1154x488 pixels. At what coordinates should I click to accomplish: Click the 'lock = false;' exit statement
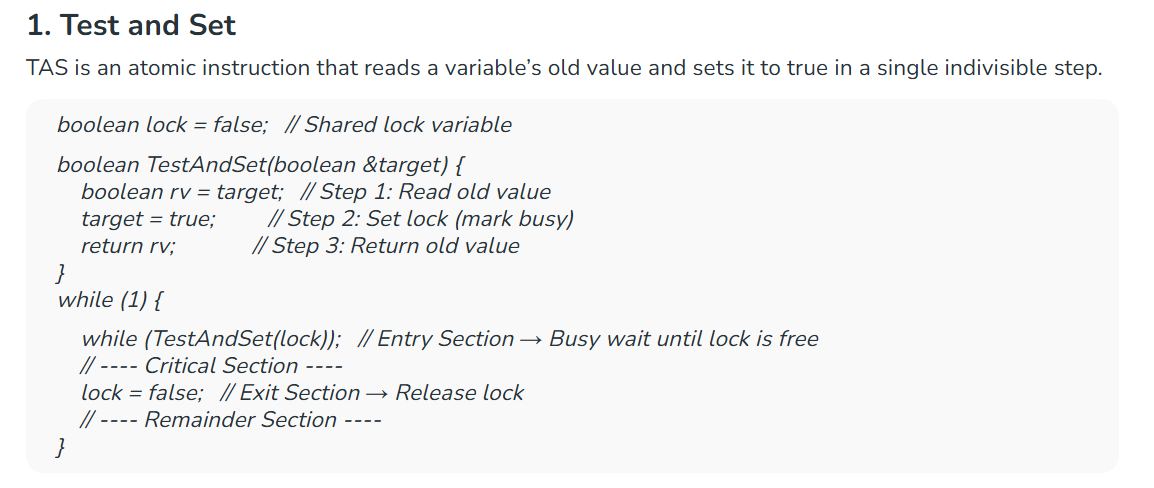tap(142, 392)
